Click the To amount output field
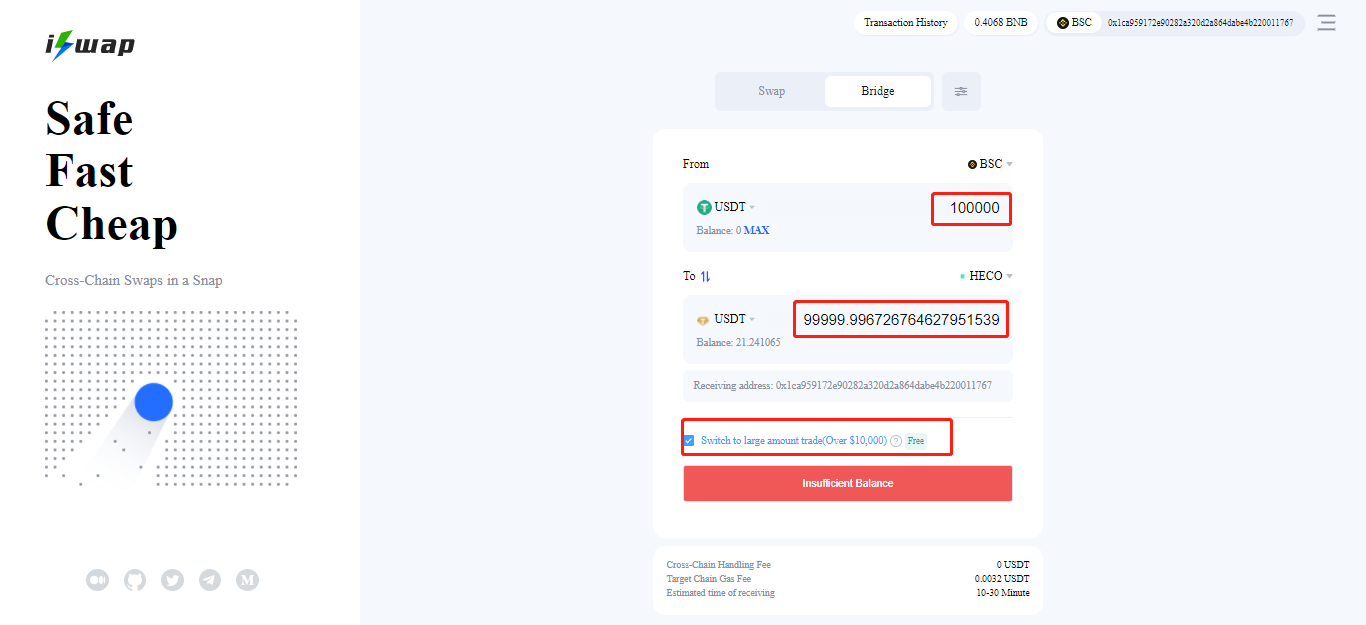 (901, 320)
